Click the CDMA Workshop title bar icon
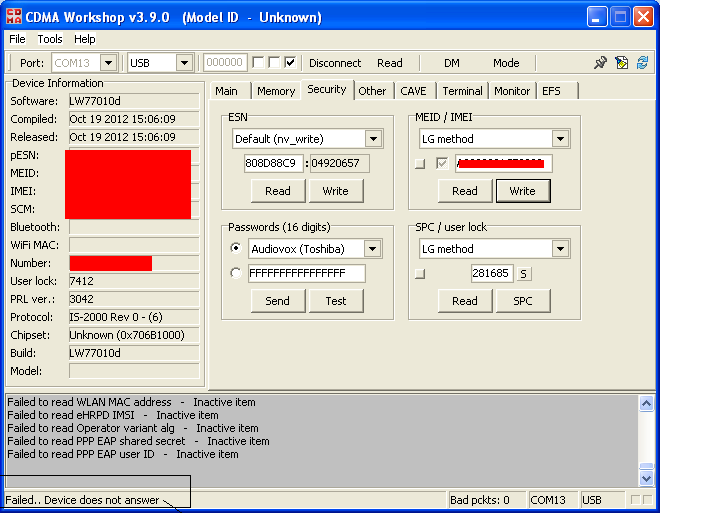 (x=14, y=17)
